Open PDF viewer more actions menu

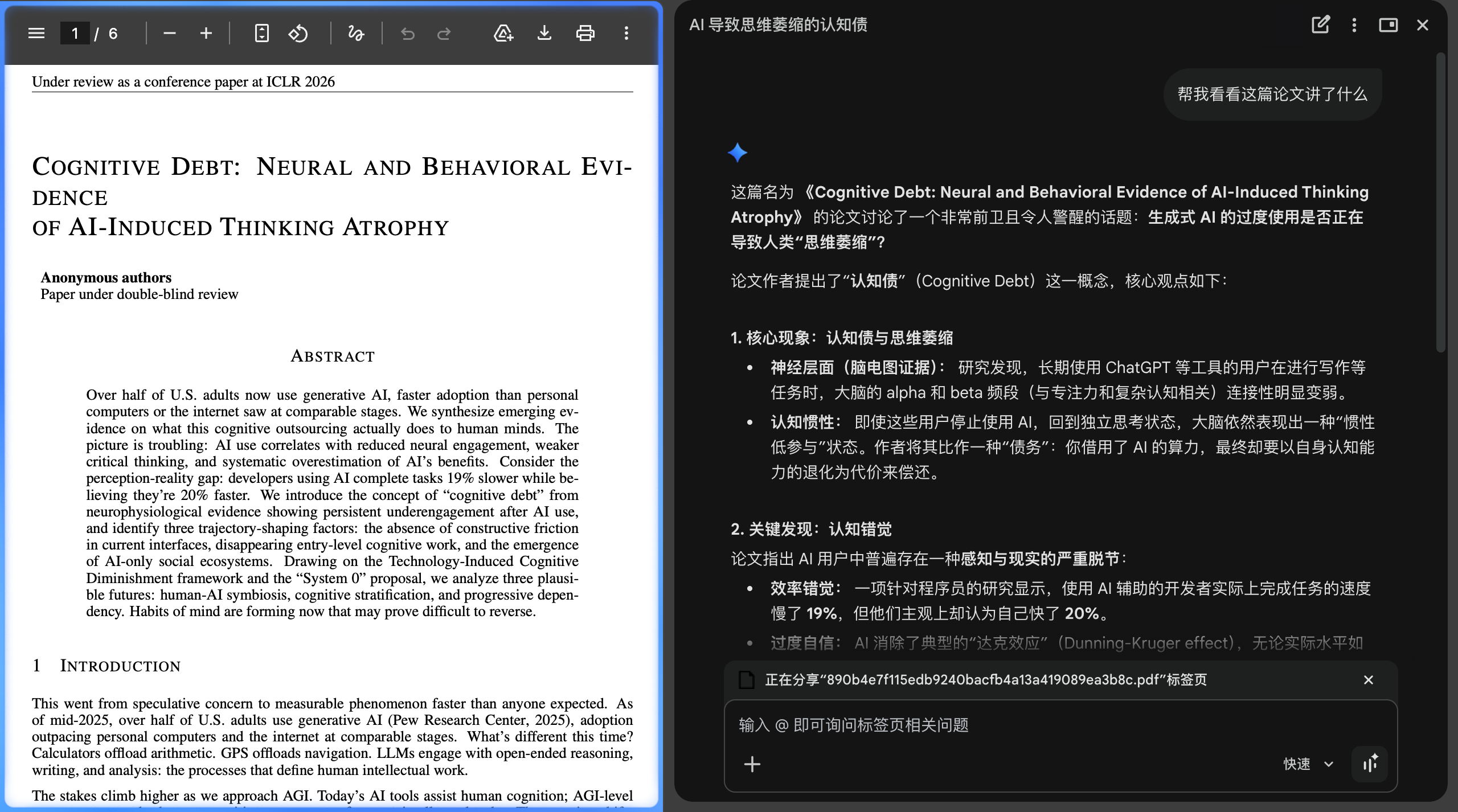(626, 34)
